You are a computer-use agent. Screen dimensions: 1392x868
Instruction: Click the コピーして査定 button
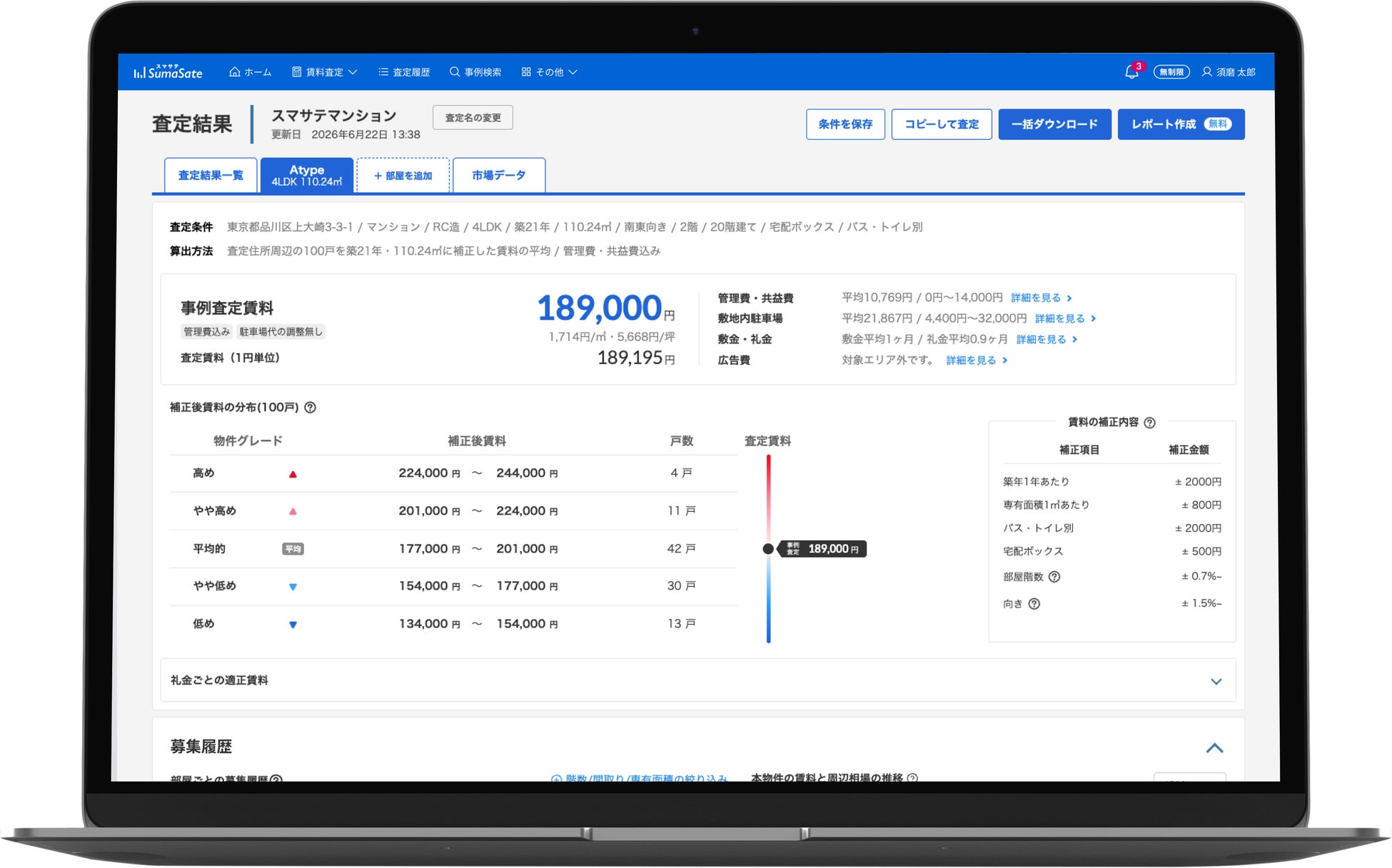click(942, 124)
